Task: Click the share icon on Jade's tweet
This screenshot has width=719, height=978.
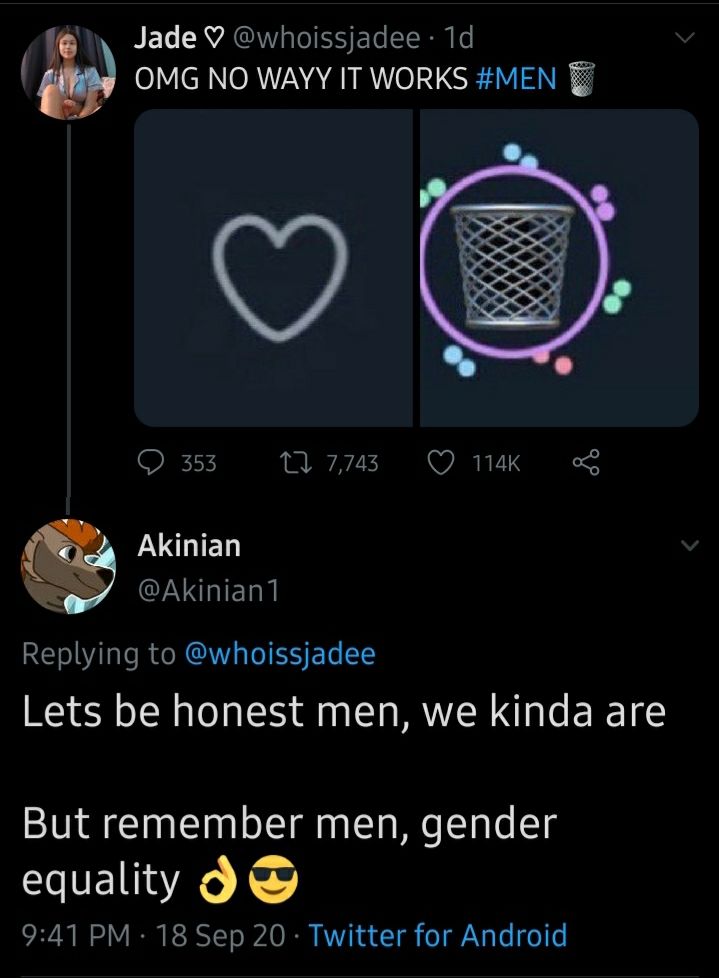Action: coord(586,462)
